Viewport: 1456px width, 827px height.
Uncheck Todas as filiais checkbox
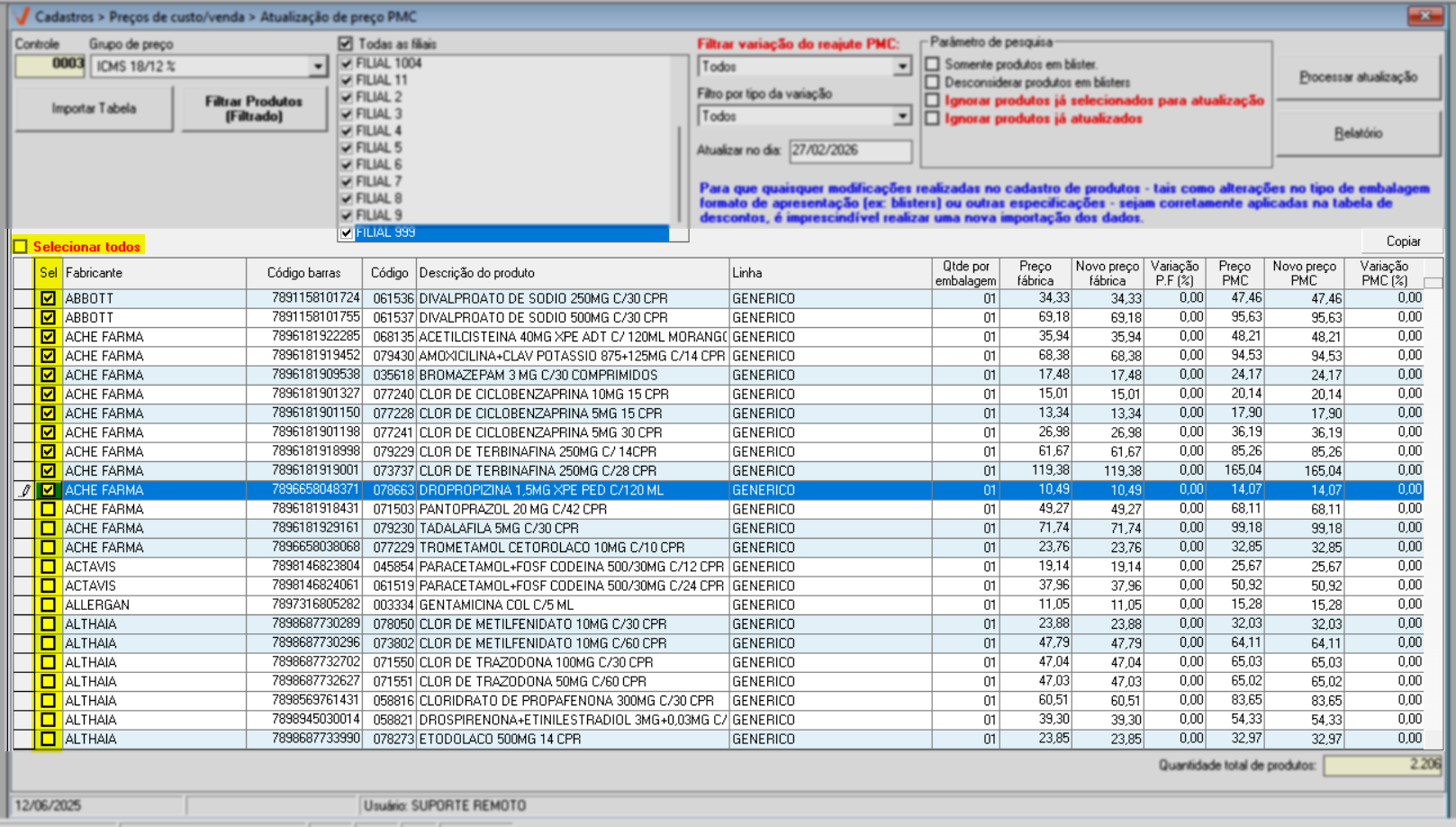coord(346,43)
